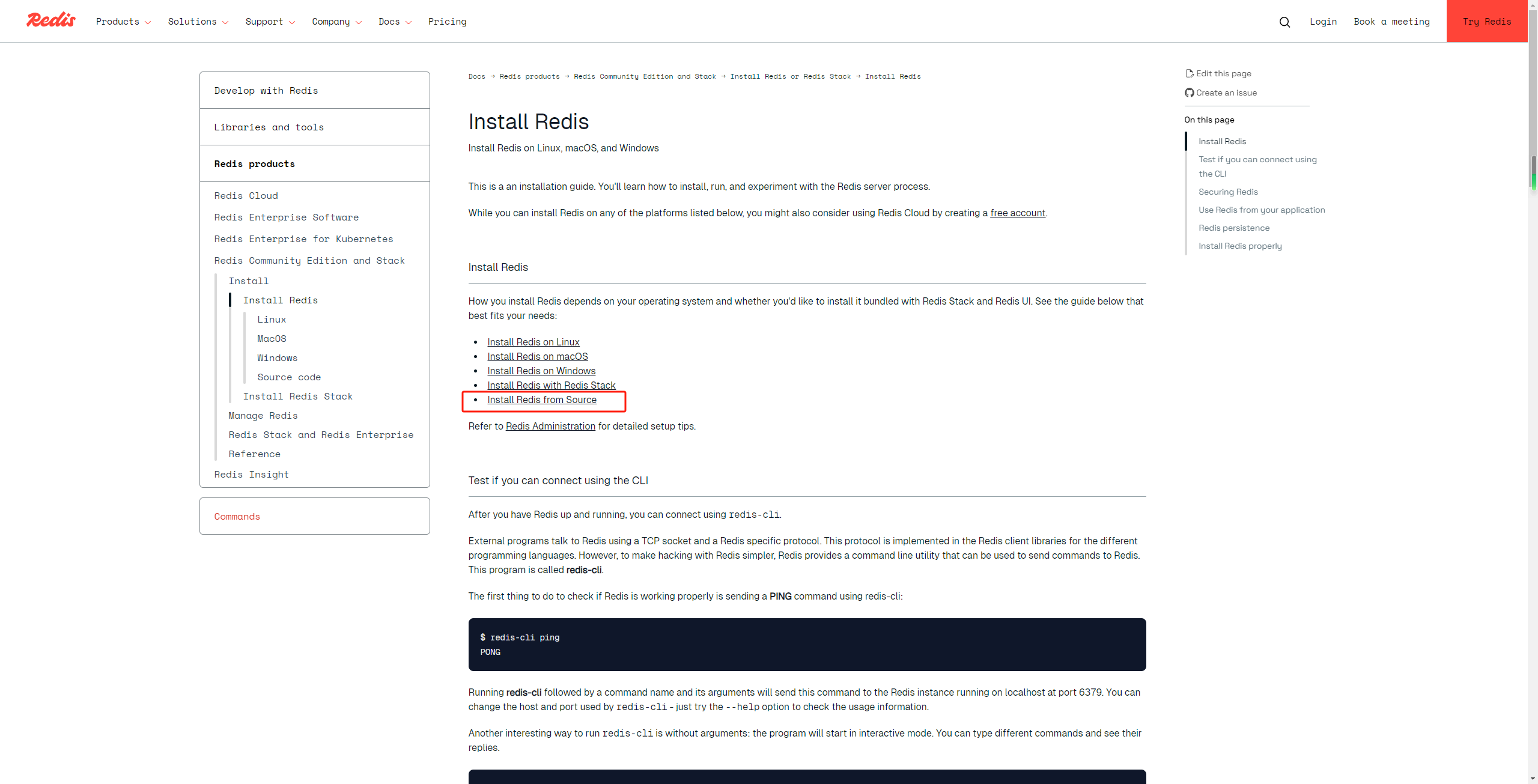This screenshot has width=1538, height=784.
Task: Click the Redis logo in the header
Action: click(x=51, y=20)
